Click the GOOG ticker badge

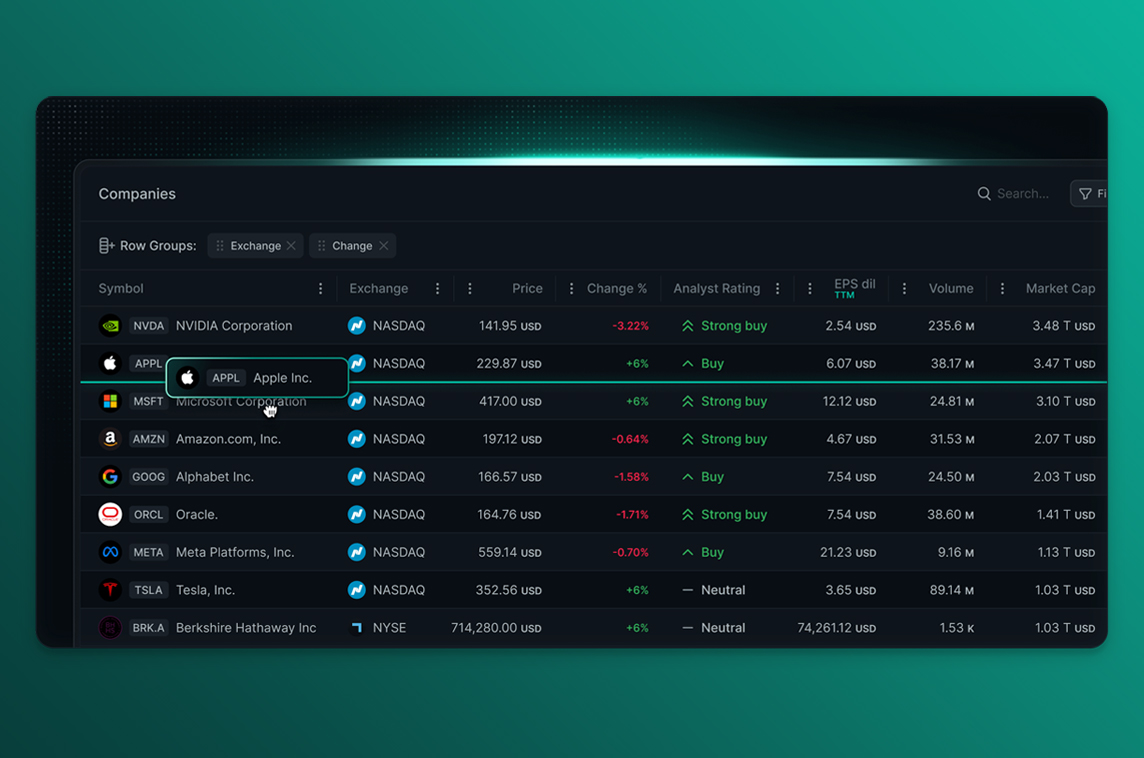tap(148, 476)
